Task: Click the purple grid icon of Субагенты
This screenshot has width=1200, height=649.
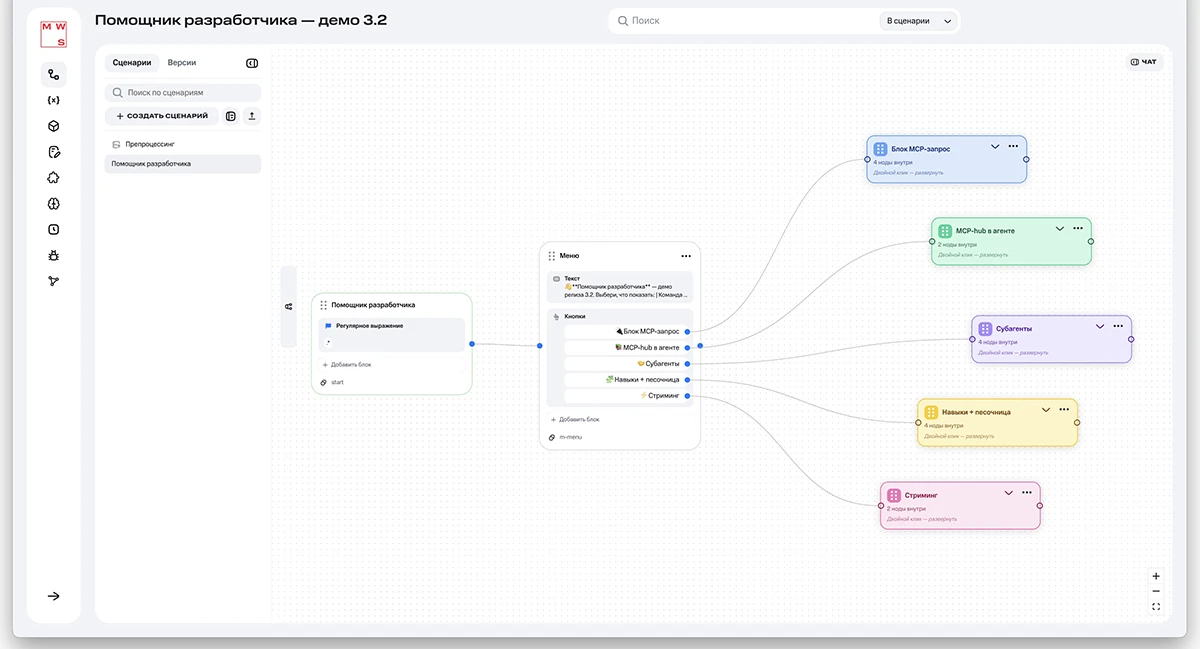Action: (986, 328)
